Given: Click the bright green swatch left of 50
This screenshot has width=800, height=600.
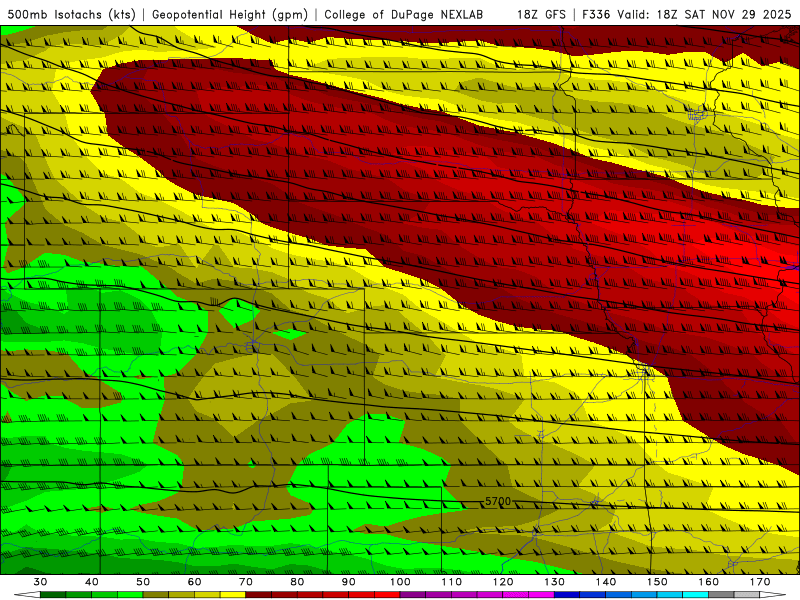Looking at the screenshot, I should [130, 594].
